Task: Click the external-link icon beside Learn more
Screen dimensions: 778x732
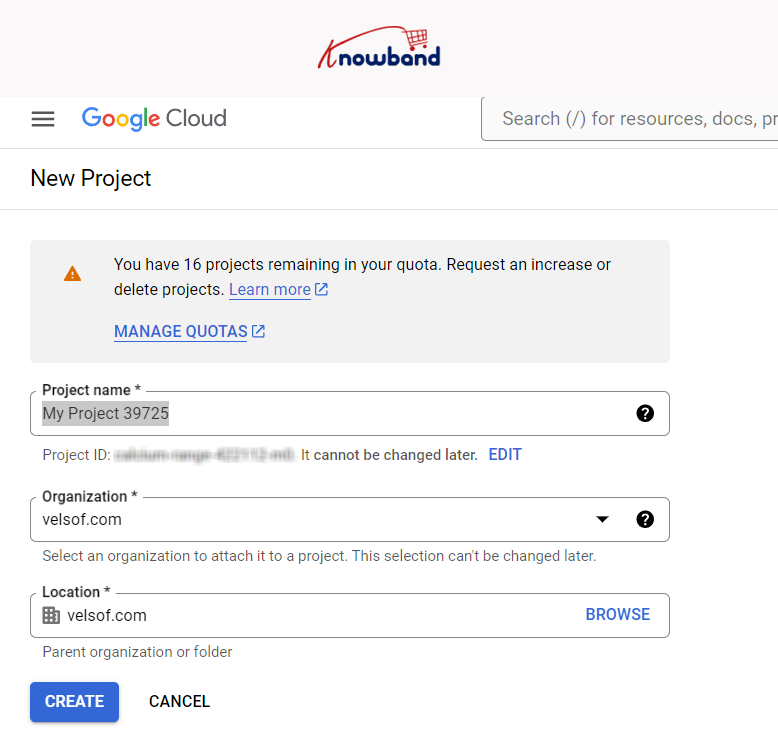Action: click(x=322, y=289)
